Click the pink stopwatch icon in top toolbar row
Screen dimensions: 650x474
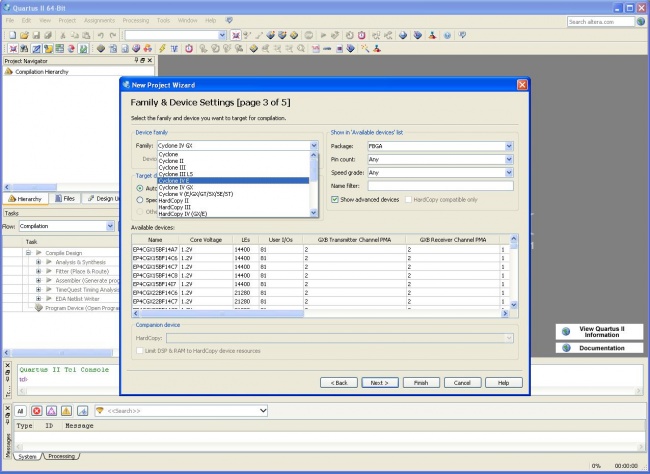(361, 35)
